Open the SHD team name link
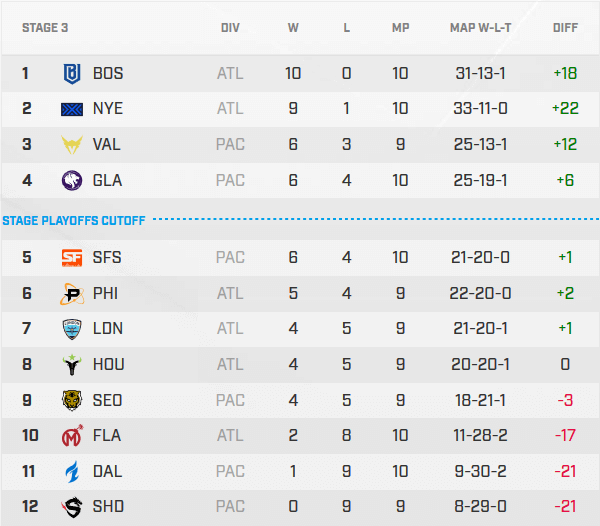Image resolution: width=600 pixels, height=526 pixels. coord(108,507)
